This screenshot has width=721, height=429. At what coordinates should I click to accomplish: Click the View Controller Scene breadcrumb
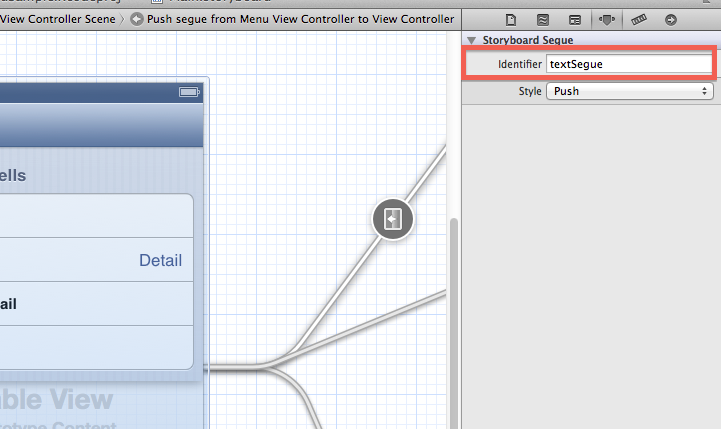57,19
